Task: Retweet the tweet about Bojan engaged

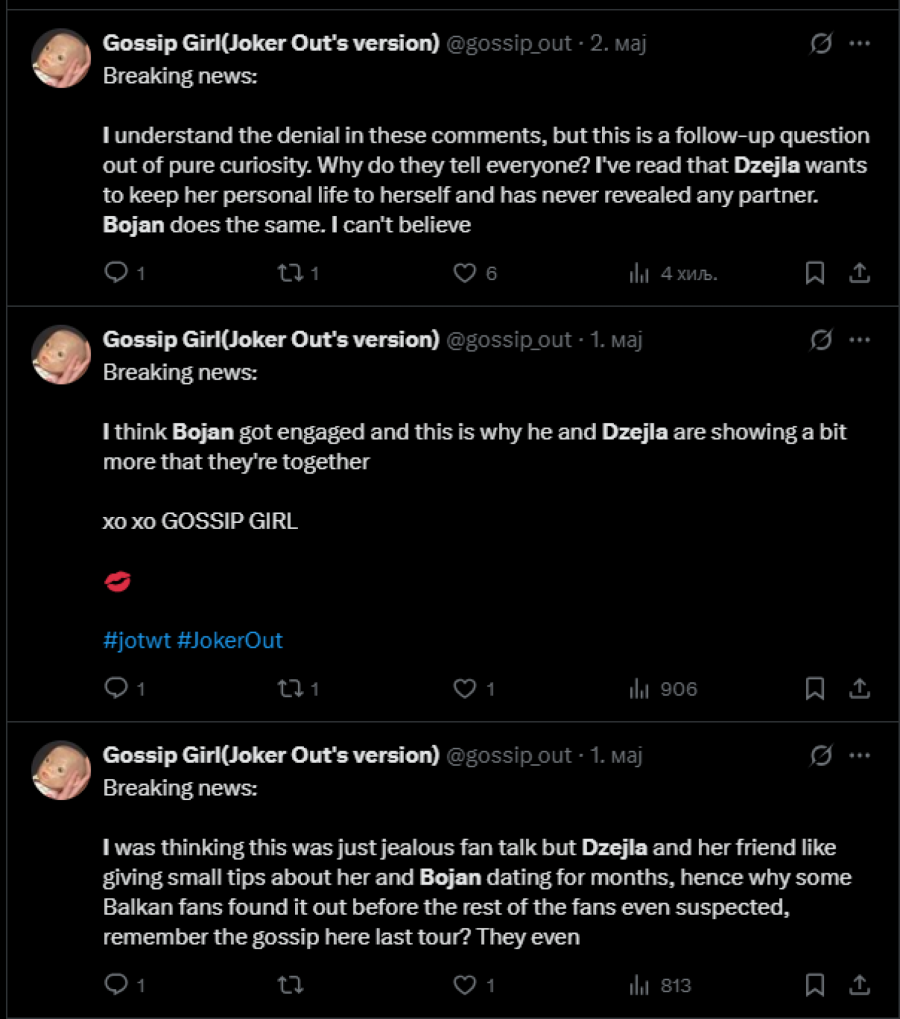Action: coord(290,689)
